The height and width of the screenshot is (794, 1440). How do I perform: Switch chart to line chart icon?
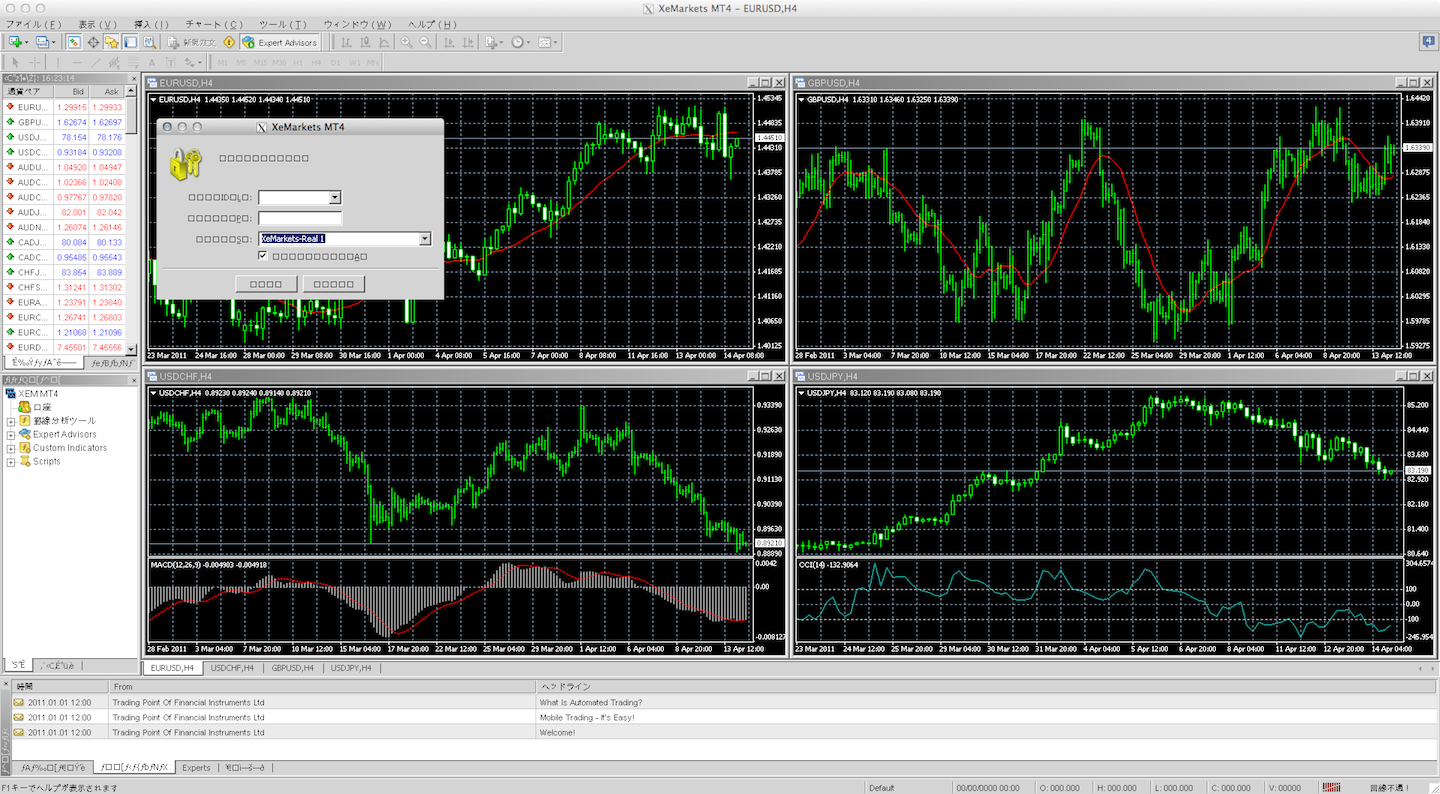click(x=384, y=42)
